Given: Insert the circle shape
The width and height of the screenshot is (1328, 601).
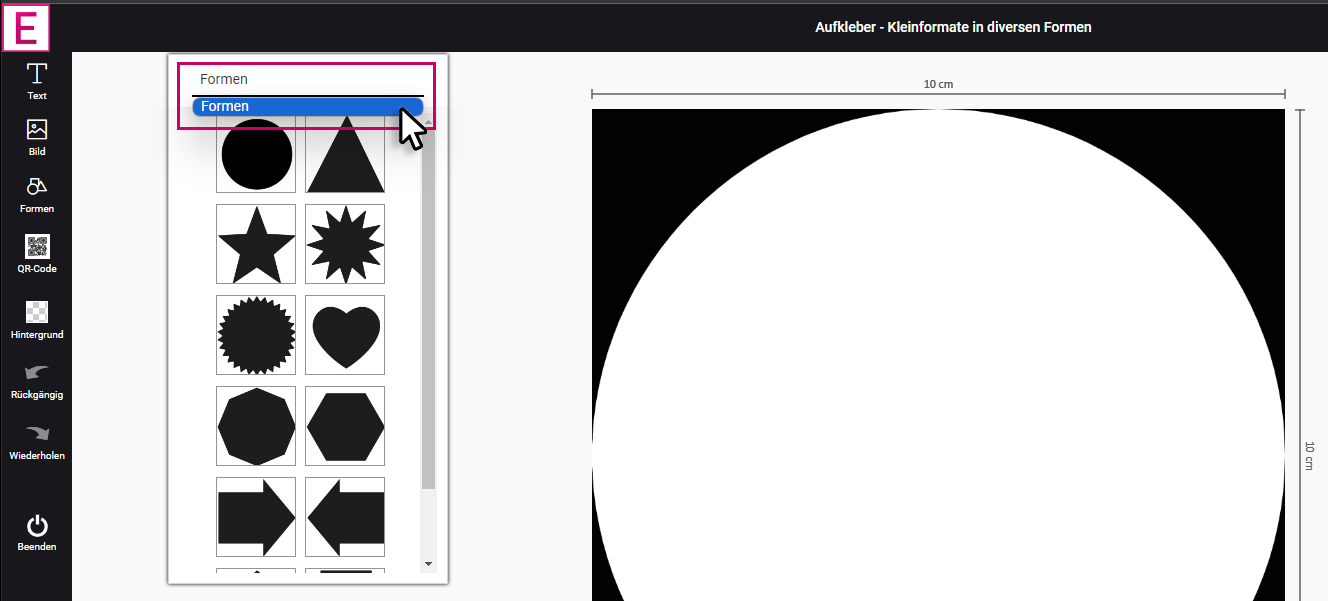Looking at the screenshot, I should 256,154.
